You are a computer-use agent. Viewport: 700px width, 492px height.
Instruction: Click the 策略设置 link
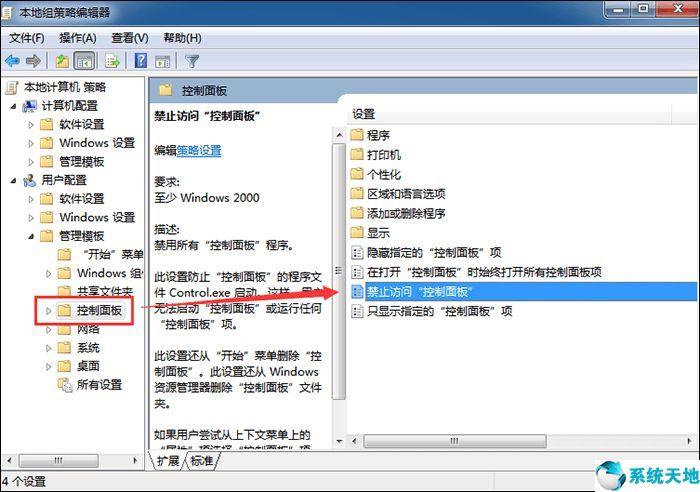click(x=199, y=150)
